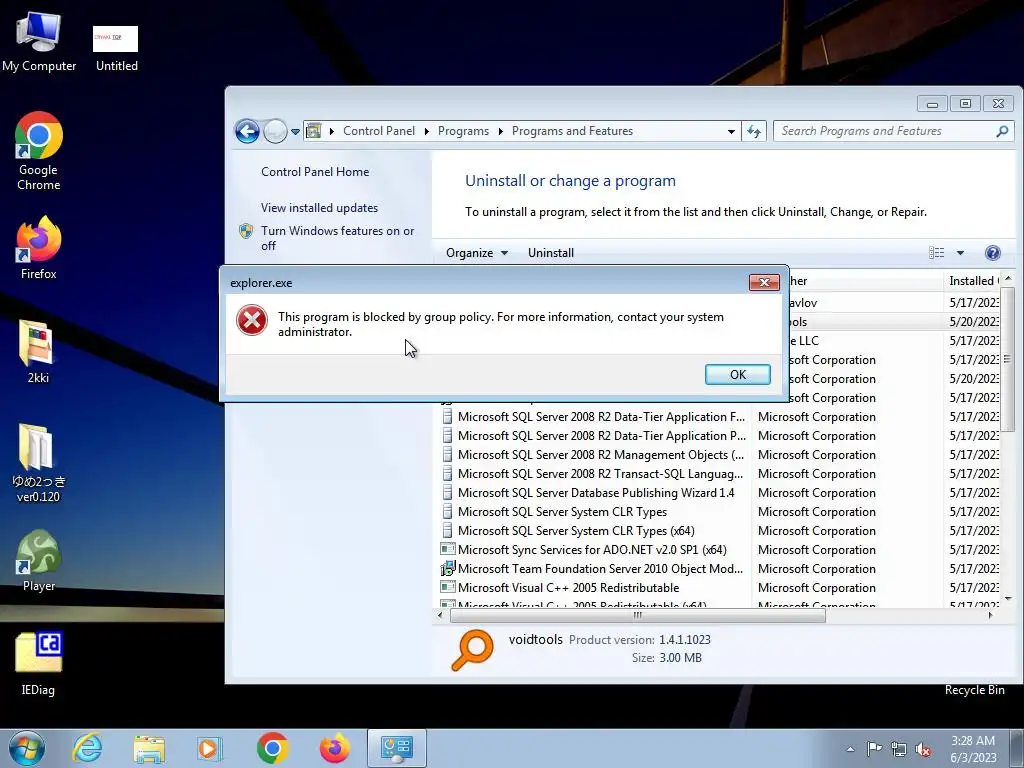
Task: Launch Google Chrome desktop shortcut
Action: [39, 151]
